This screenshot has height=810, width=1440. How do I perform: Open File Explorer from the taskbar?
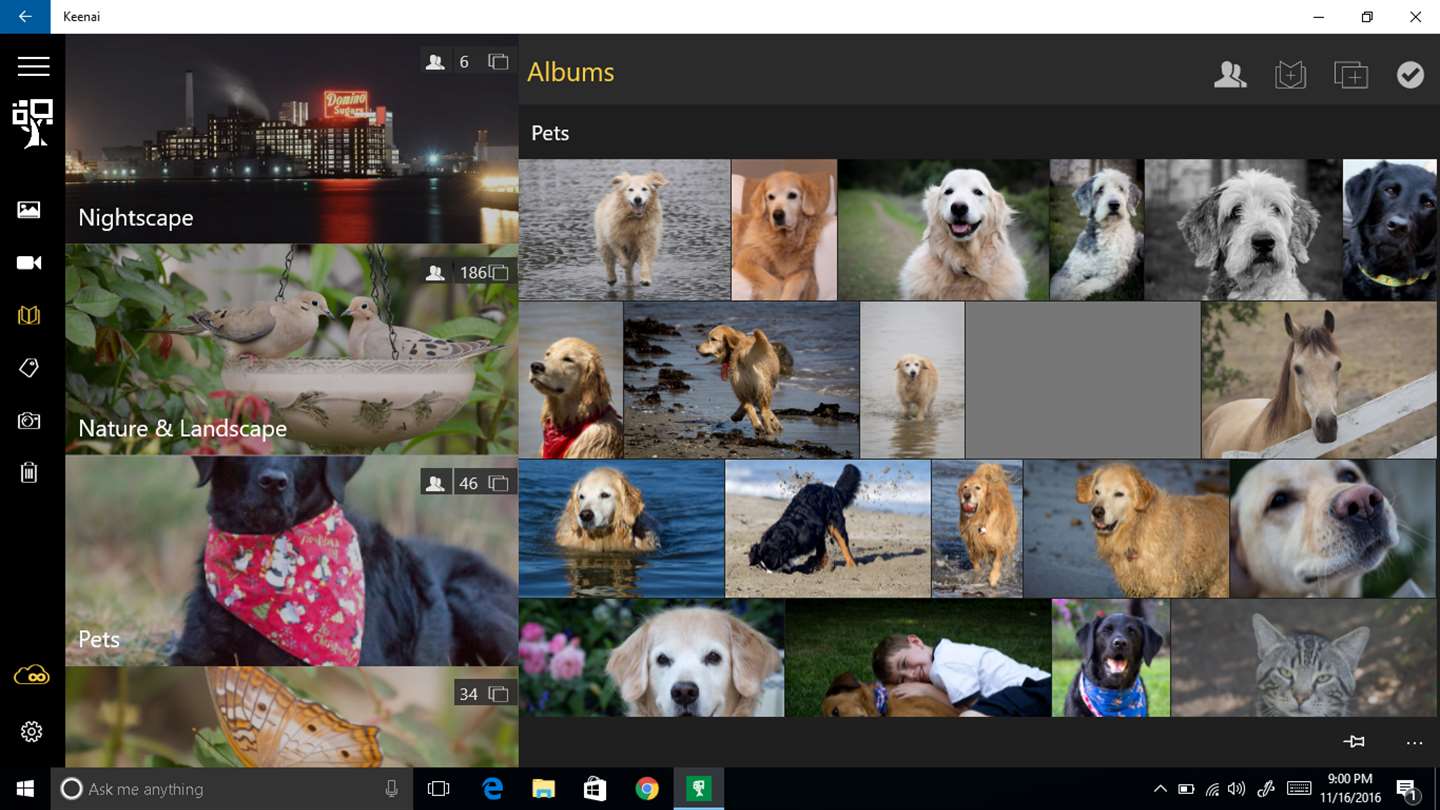(543, 789)
